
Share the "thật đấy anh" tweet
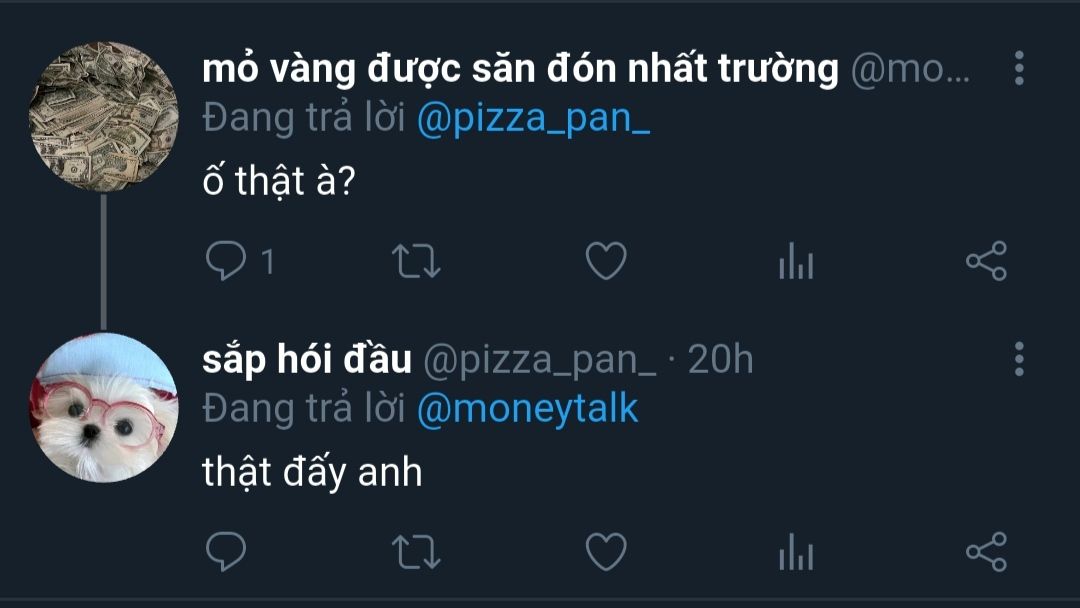point(986,552)
